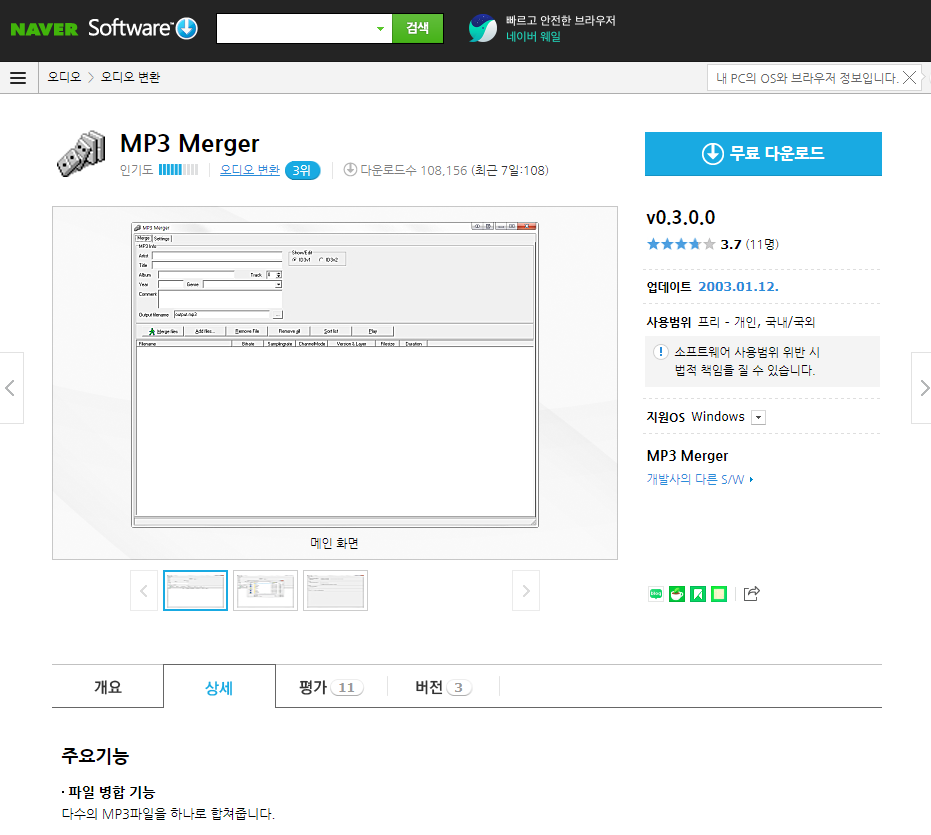Go to previous software with left arrow
Screen dimensions: 931x835
point(11,388)
